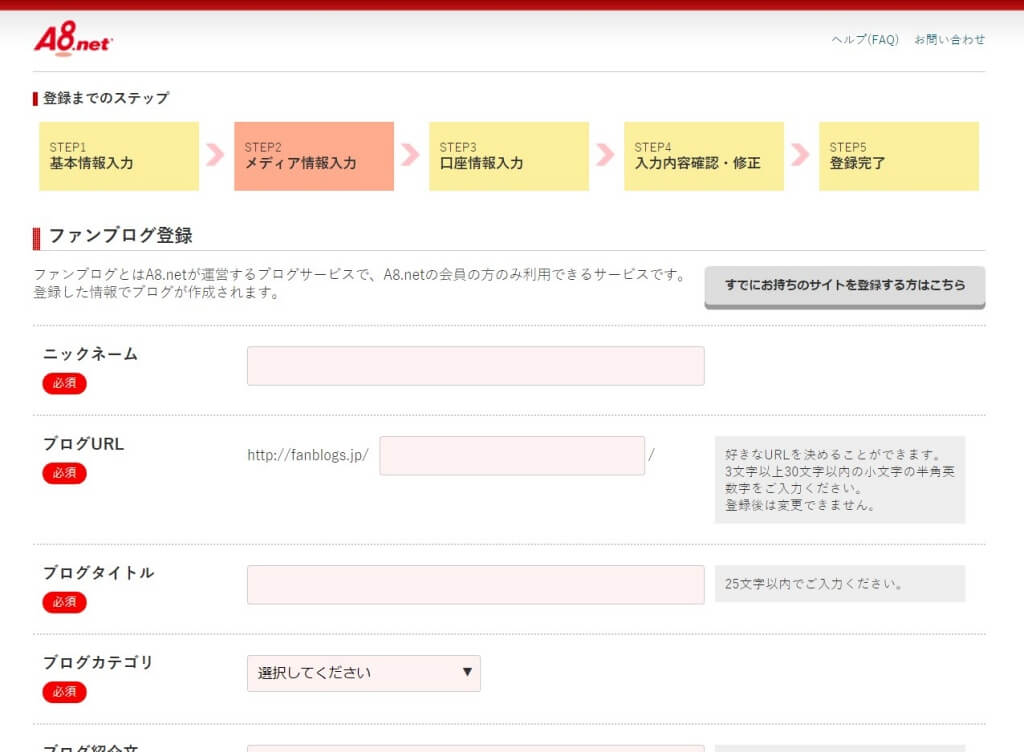Screen dimensions: 1024x752
Task: Expand the category selector below ブログカテゴリ
Action: [x=363, y=673]
